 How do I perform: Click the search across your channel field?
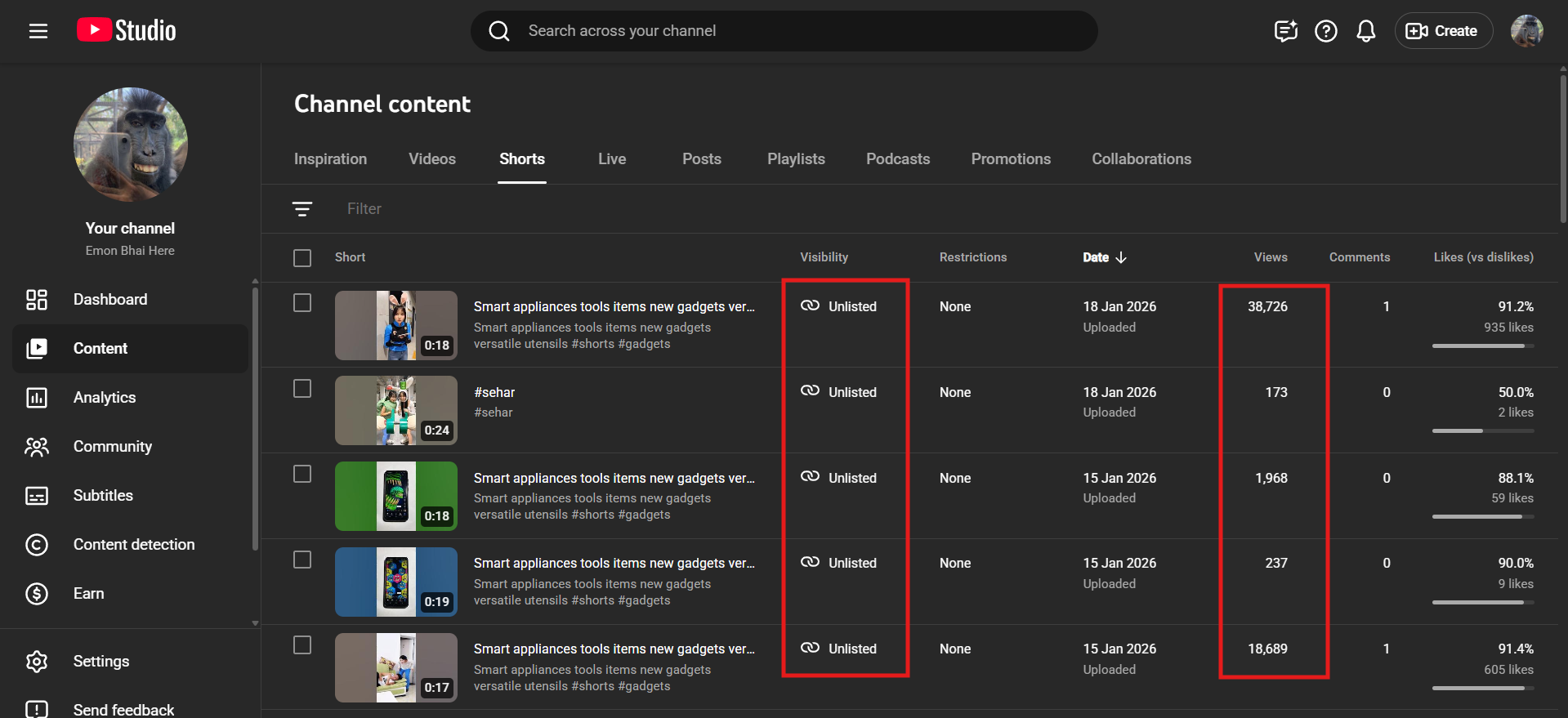(x=784, y=31)
